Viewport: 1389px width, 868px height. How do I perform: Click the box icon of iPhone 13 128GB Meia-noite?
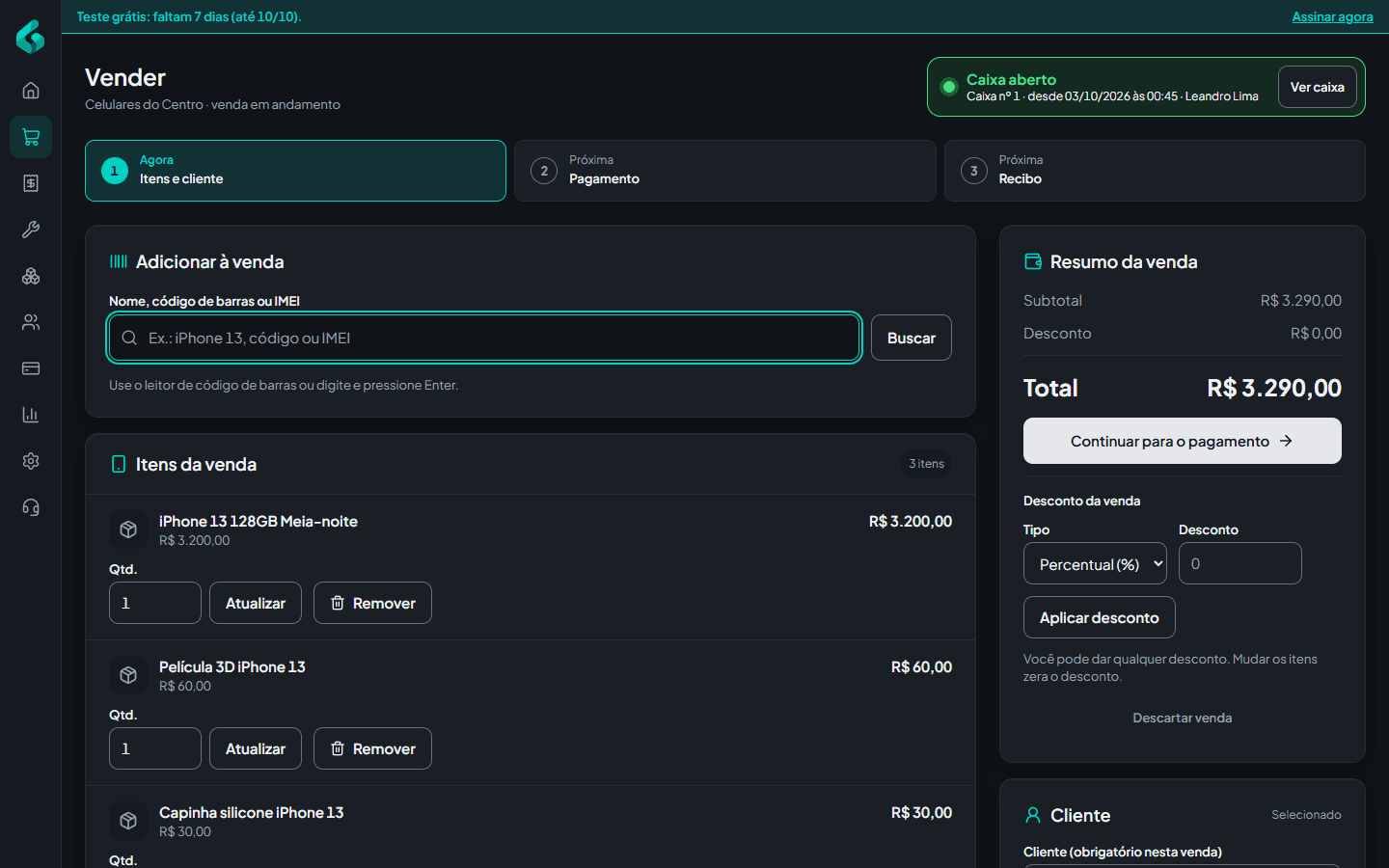pos(128,529)
